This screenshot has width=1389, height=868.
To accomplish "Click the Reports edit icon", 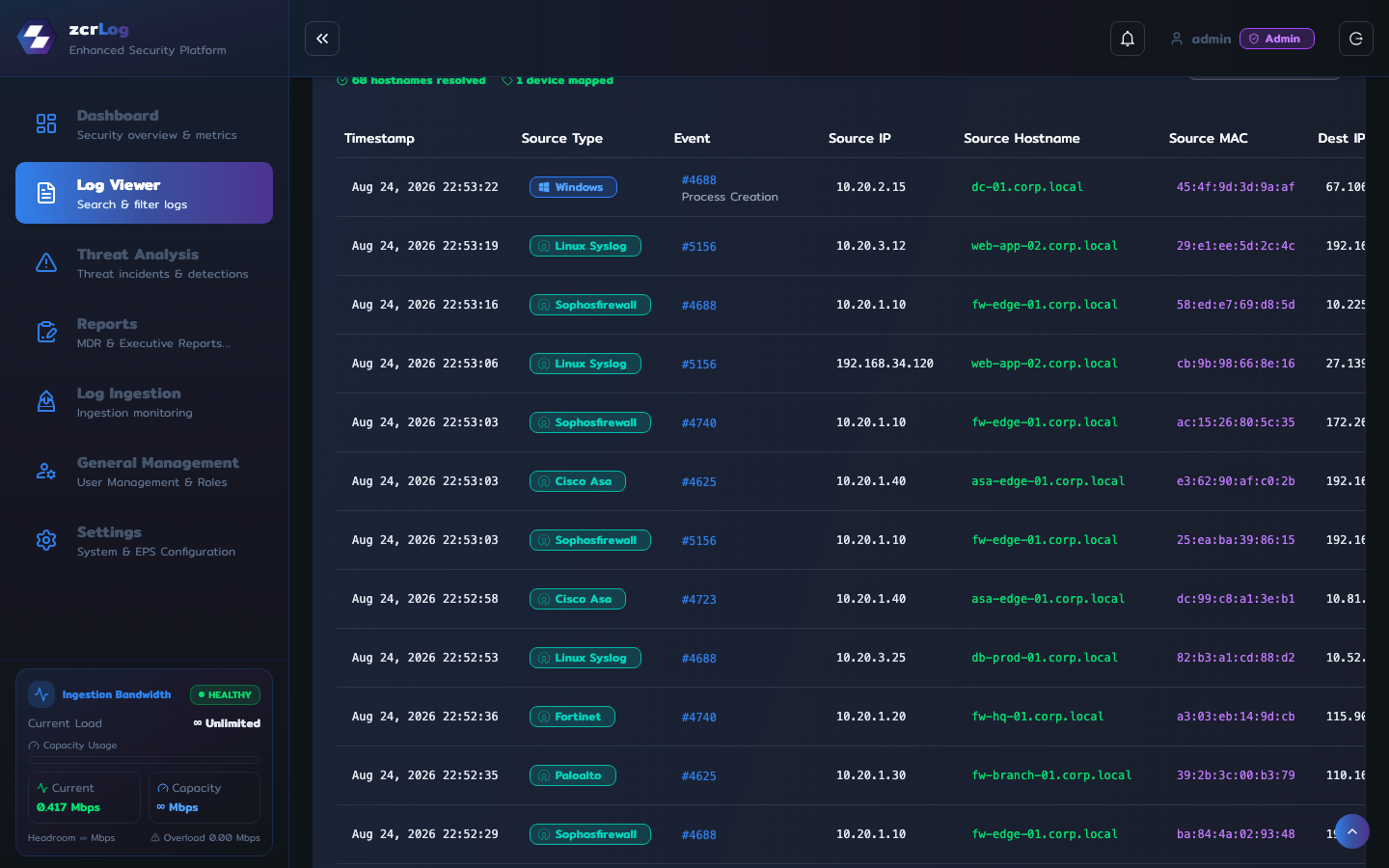I will 46,332.
